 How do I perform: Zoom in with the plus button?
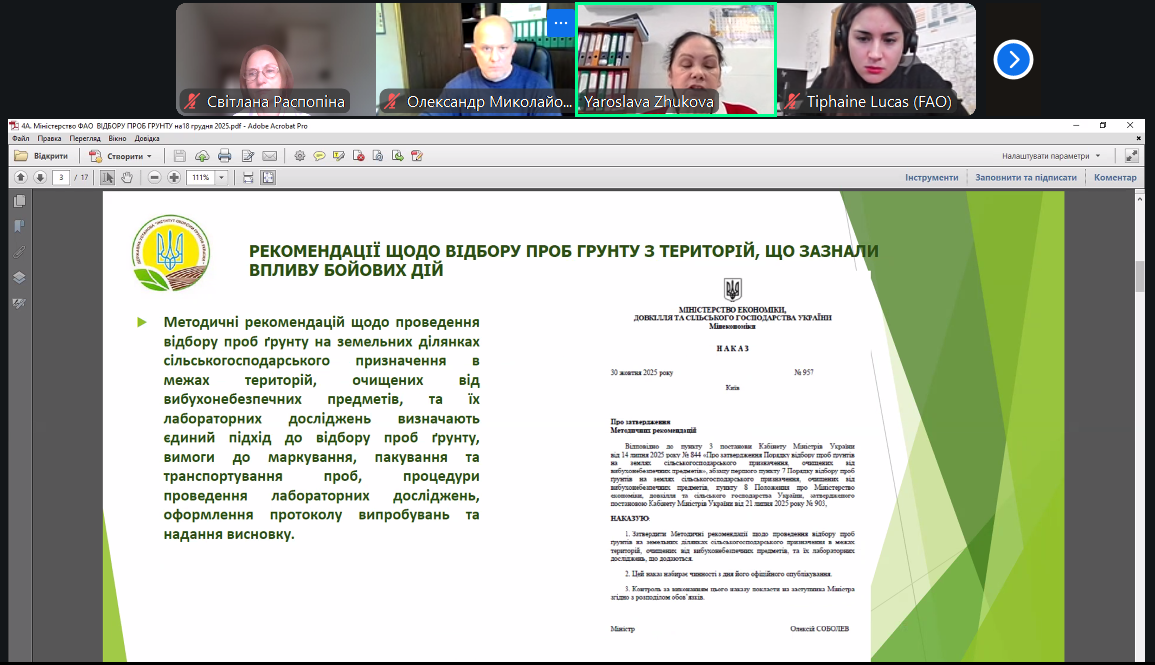pos(174,177)
